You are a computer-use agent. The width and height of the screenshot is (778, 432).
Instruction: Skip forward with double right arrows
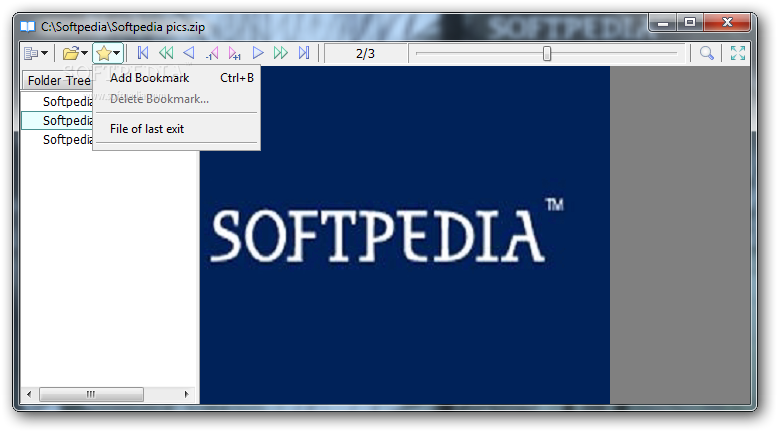pos(280,53)
